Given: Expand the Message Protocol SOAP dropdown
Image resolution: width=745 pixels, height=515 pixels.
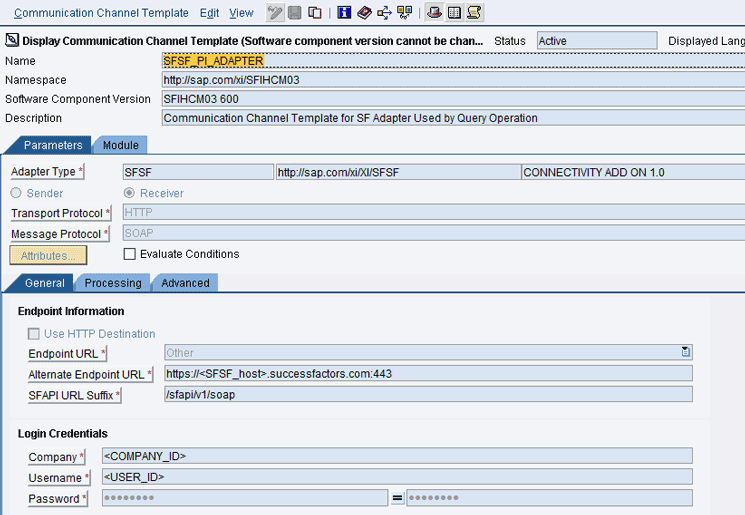Looking at the screenshot, I should click(432, 234).
